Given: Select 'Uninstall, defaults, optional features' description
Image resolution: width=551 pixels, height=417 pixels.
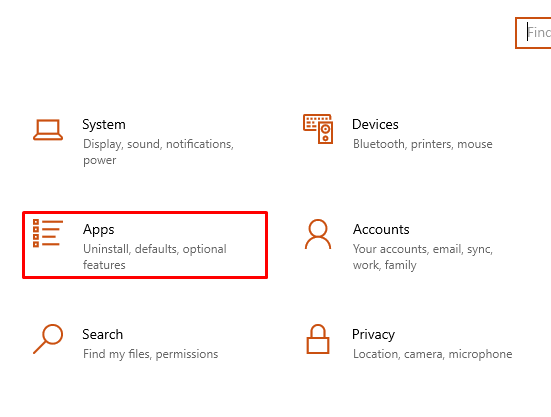Looking at the screenshot, I should 155,257.
